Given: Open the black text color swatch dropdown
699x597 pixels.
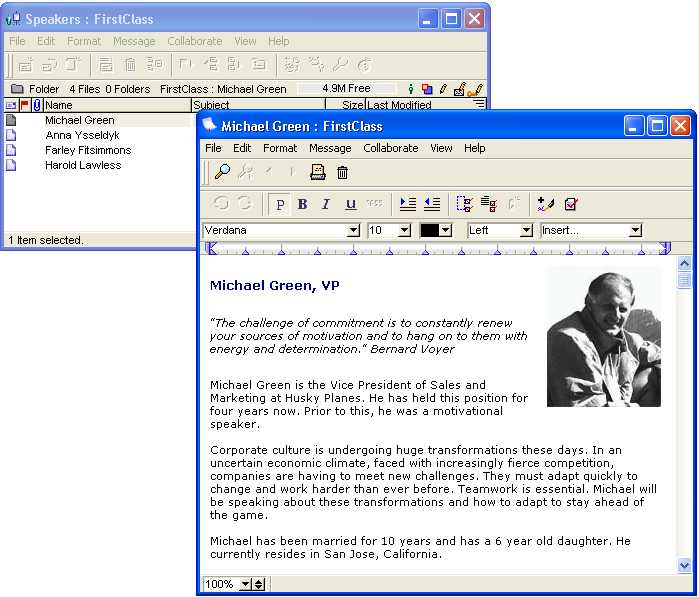Looking at the screenshot, I should click(445, 230).
